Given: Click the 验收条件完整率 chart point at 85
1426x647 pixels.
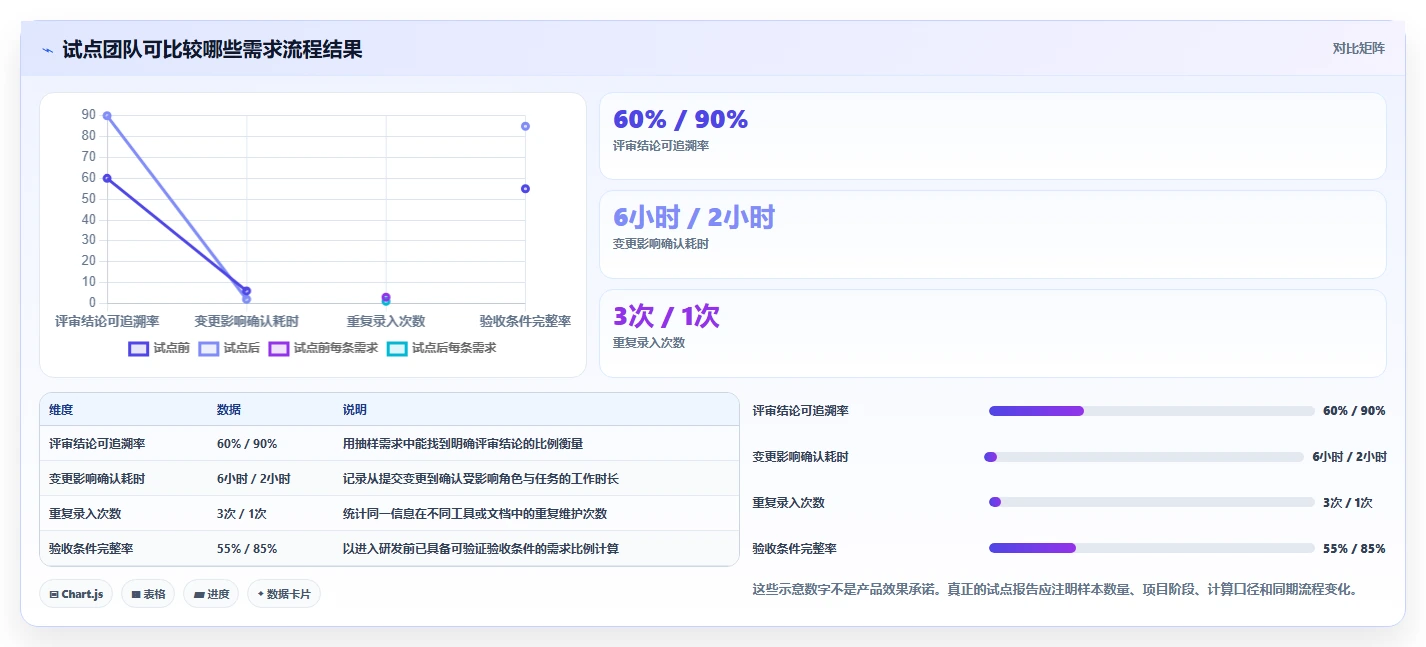Looking at the screenshot, I should 525,126.
